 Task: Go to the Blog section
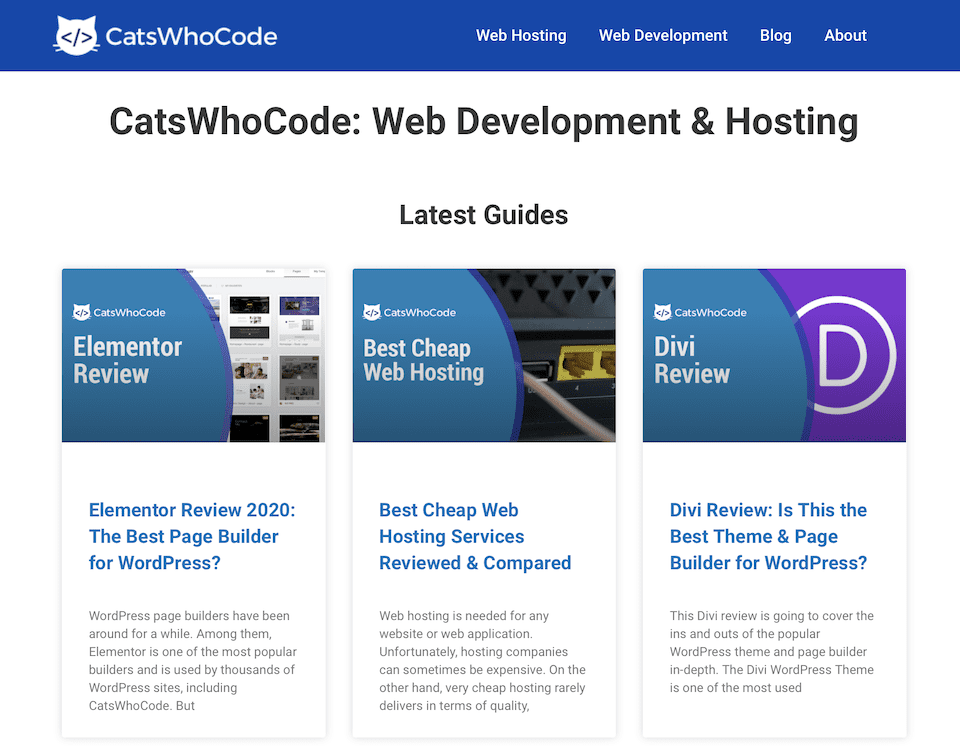coord(776,35)
